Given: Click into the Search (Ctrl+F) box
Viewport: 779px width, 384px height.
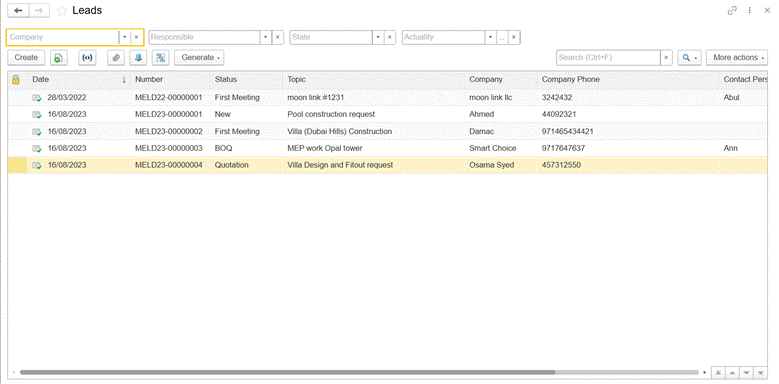Looking at the screenshot, I should click(608, 58).
